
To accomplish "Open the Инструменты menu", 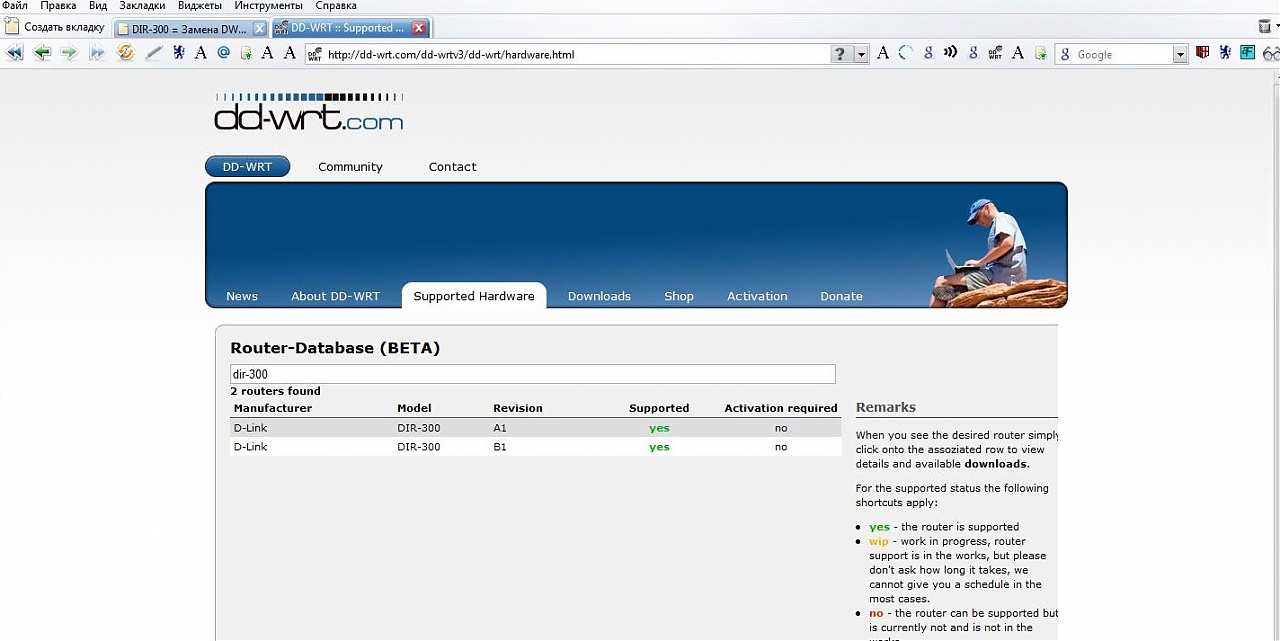I will [269, 6].
